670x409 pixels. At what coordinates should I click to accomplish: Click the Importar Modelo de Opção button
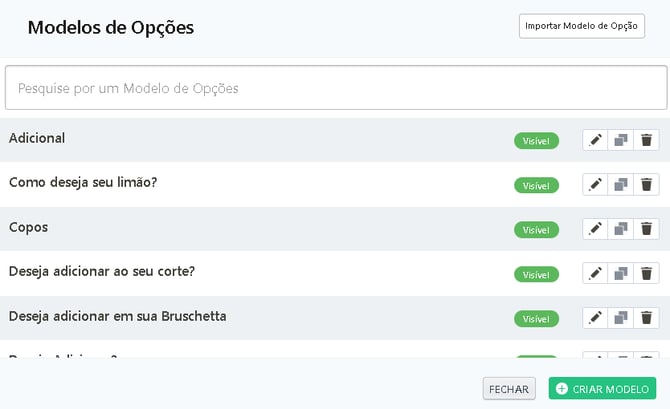[581, 26]
